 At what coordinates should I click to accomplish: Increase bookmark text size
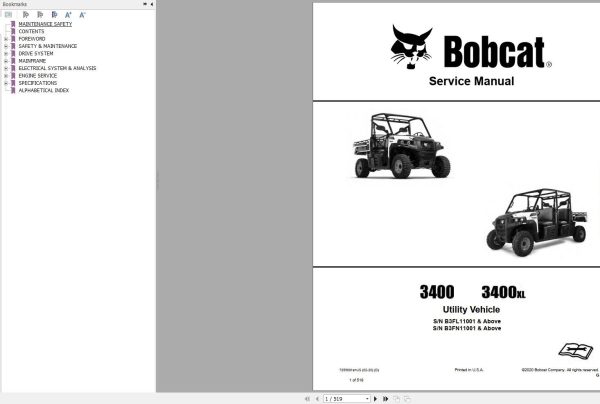[x=68, y=15]
